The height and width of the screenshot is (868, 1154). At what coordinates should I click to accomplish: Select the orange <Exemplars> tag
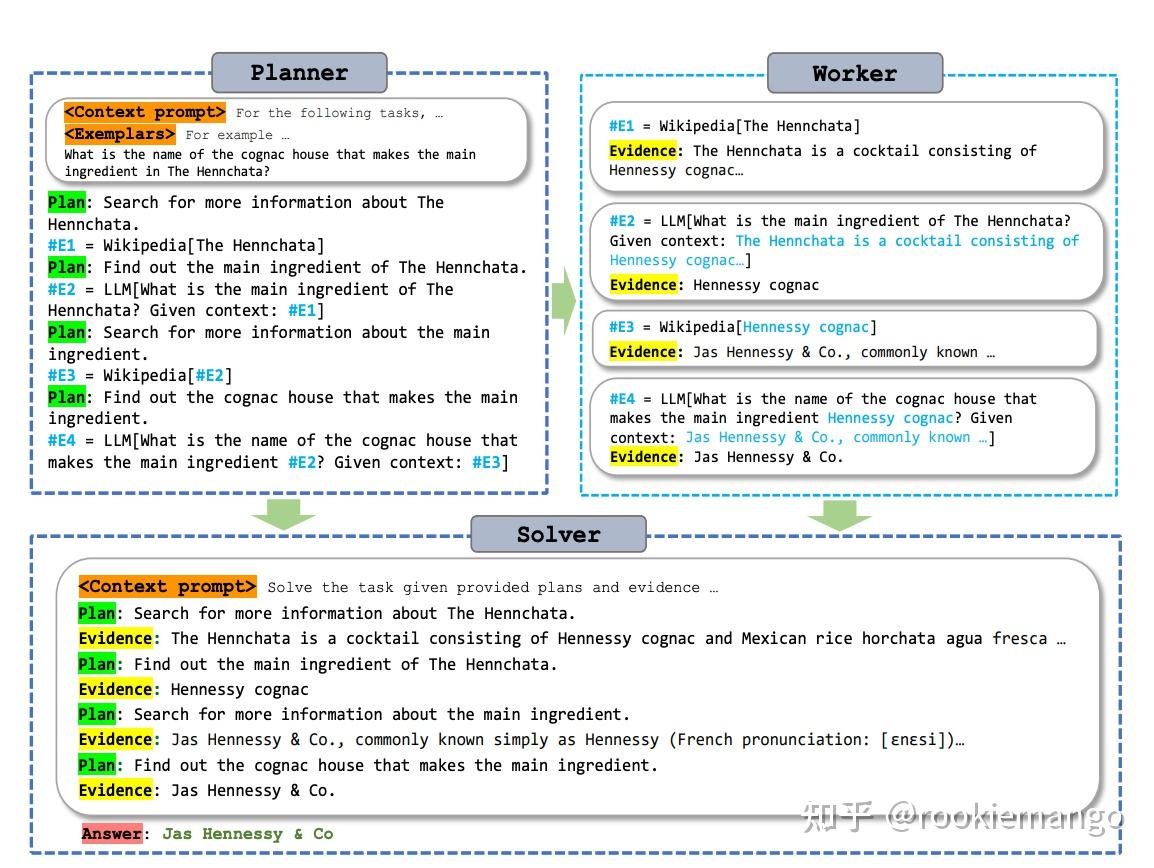click(x=119, y=134)
